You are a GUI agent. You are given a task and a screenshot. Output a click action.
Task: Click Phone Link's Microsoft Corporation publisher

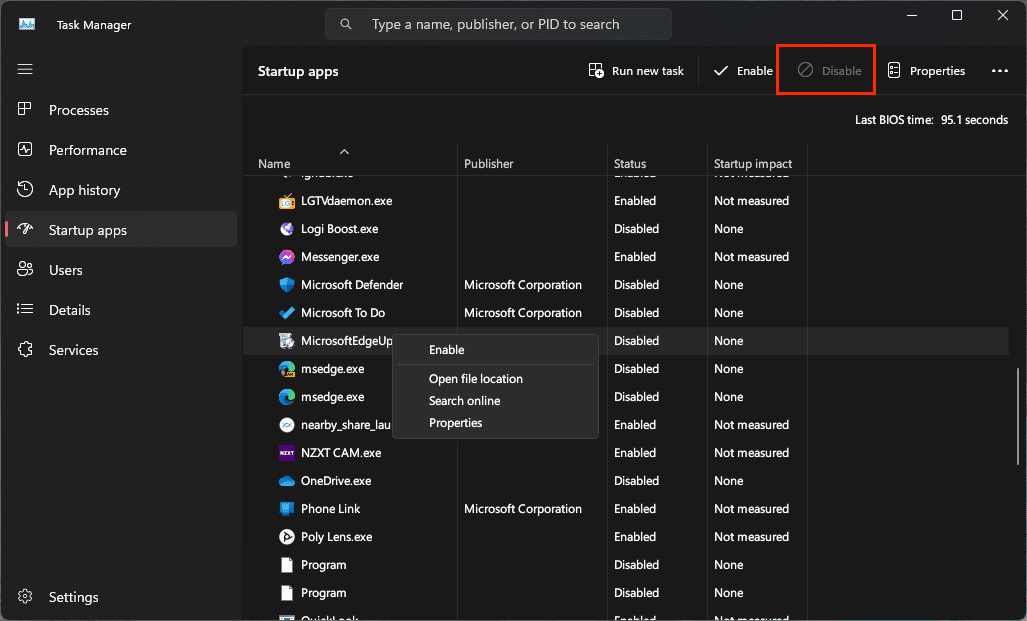click(523, 509)
